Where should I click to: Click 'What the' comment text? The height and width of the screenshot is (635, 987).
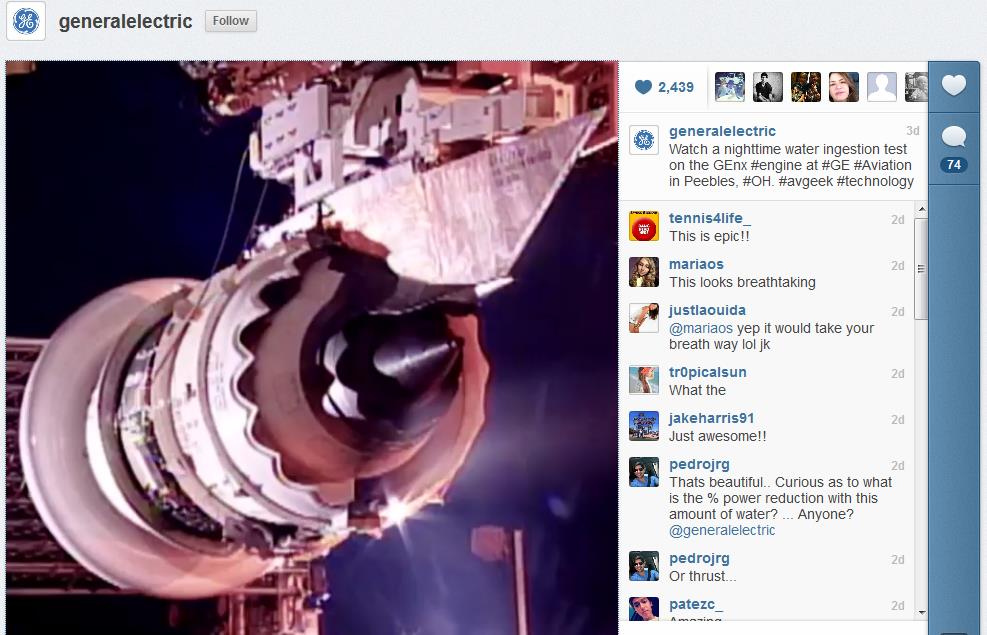(x=697, y=390)
